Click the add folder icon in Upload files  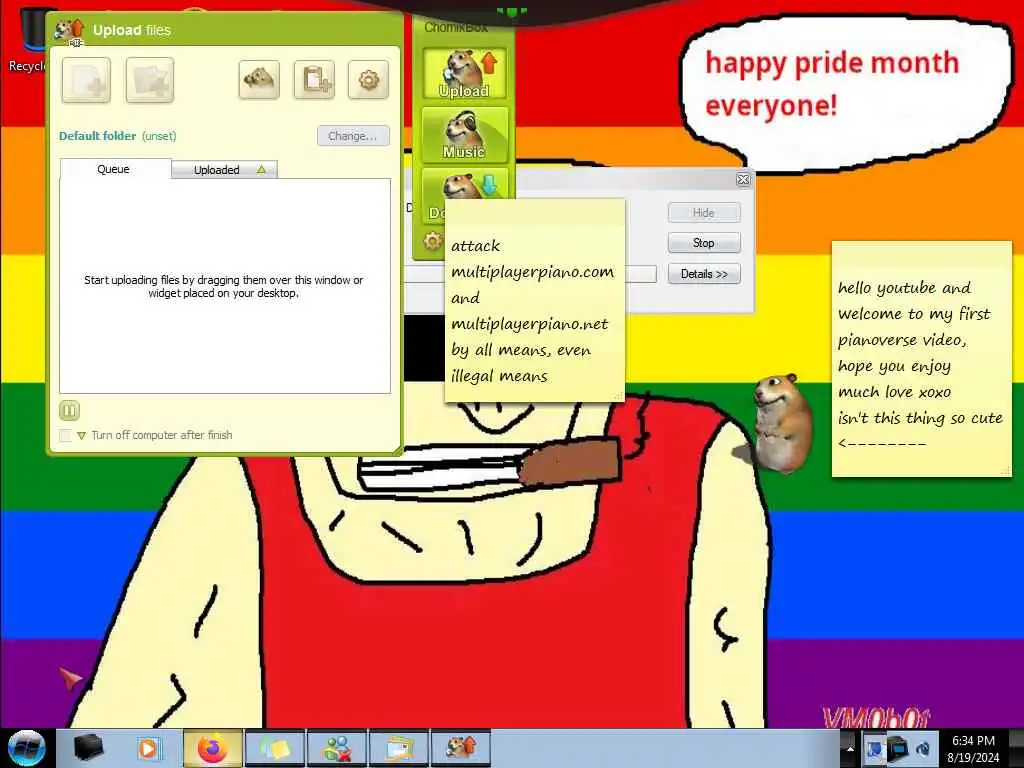pyautogui.click(x=150, y=80)
